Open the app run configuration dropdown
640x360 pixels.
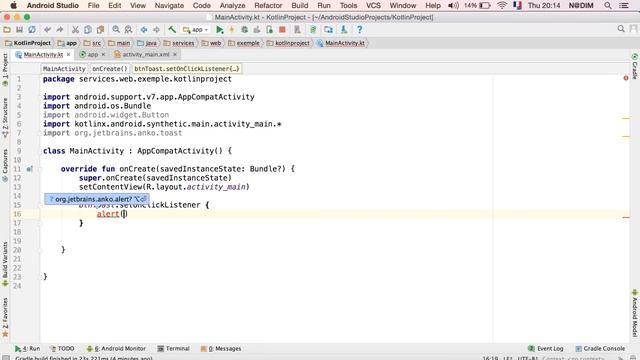coord(196,30)
